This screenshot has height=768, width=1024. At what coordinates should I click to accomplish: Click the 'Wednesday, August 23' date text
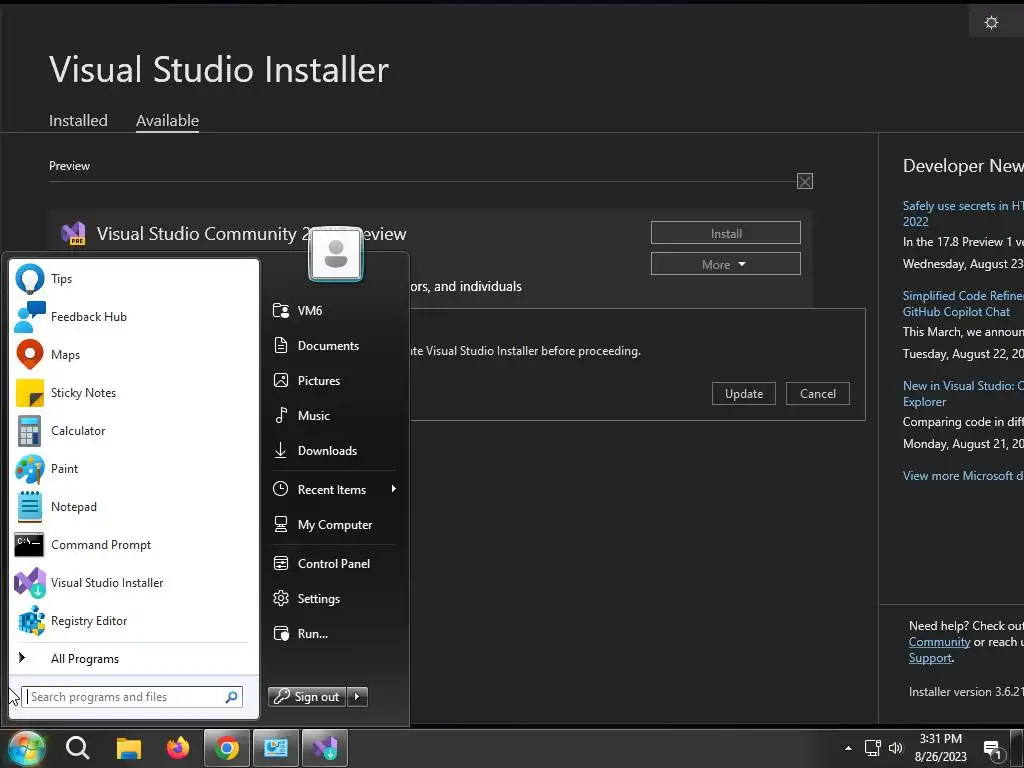(x=963, y=264)
